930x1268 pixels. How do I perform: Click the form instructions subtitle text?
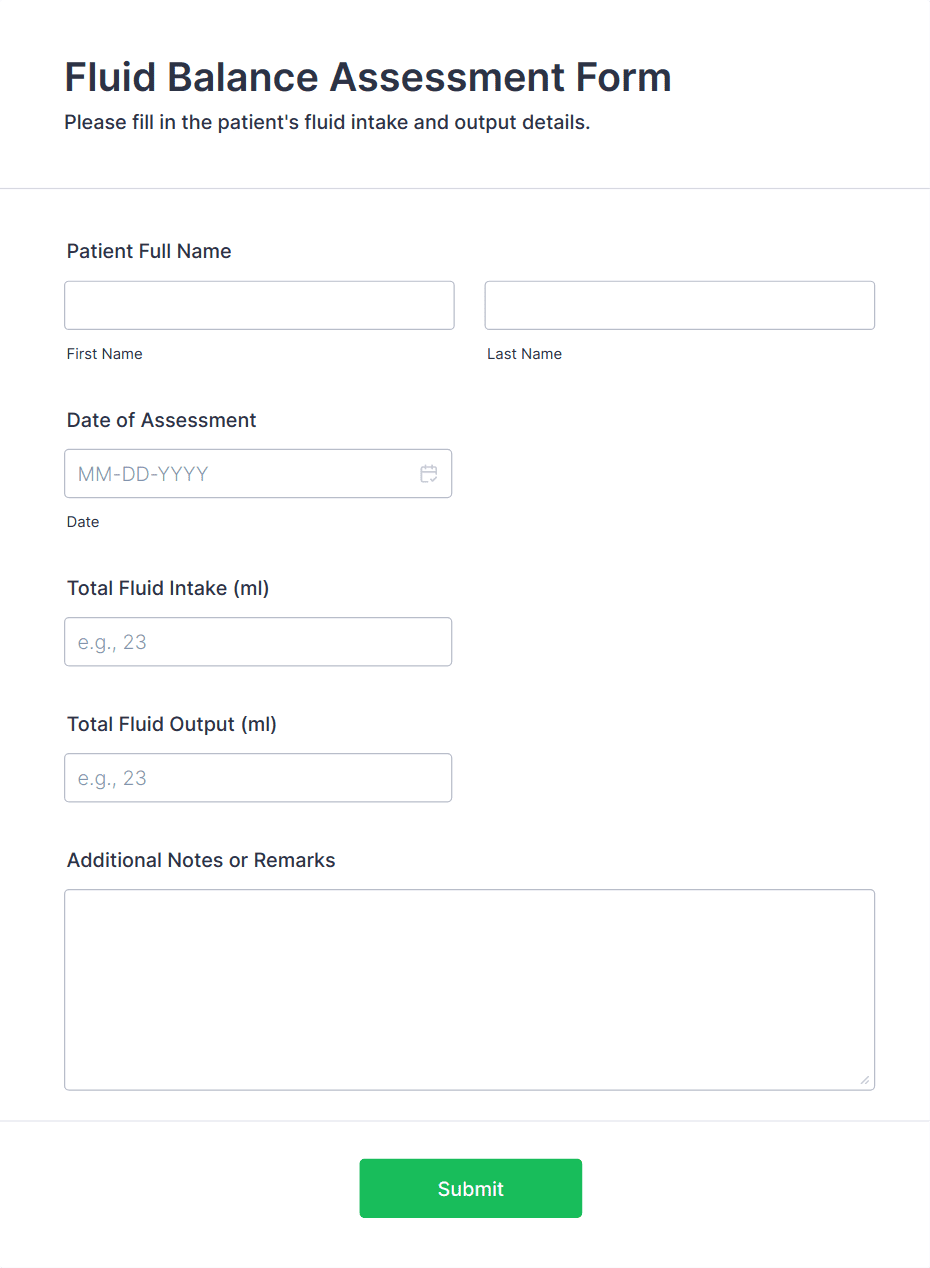(326, 122)
